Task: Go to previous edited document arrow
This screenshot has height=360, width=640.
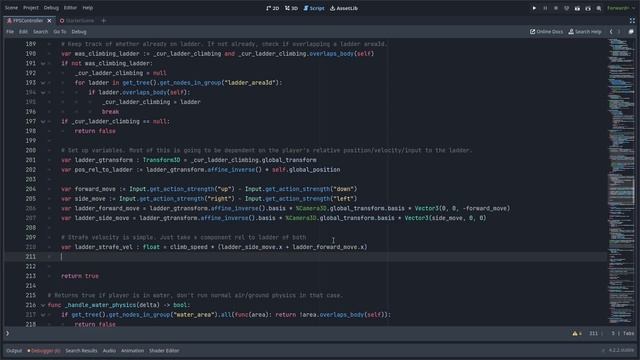Action: (611, 31)
